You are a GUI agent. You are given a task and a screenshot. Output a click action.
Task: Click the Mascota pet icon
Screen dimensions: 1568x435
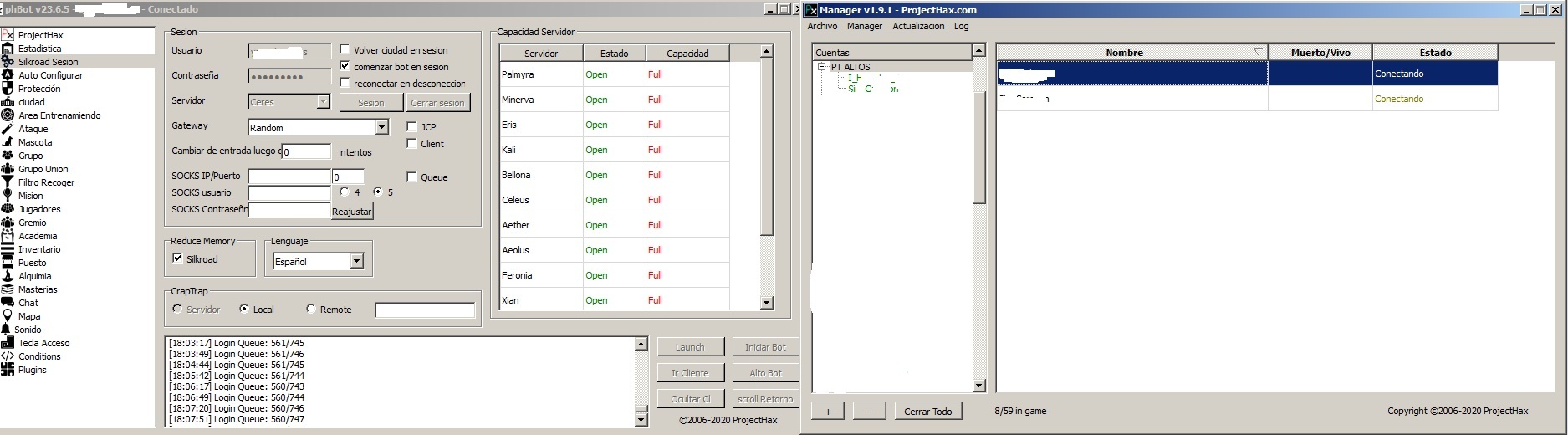[8, 142]
